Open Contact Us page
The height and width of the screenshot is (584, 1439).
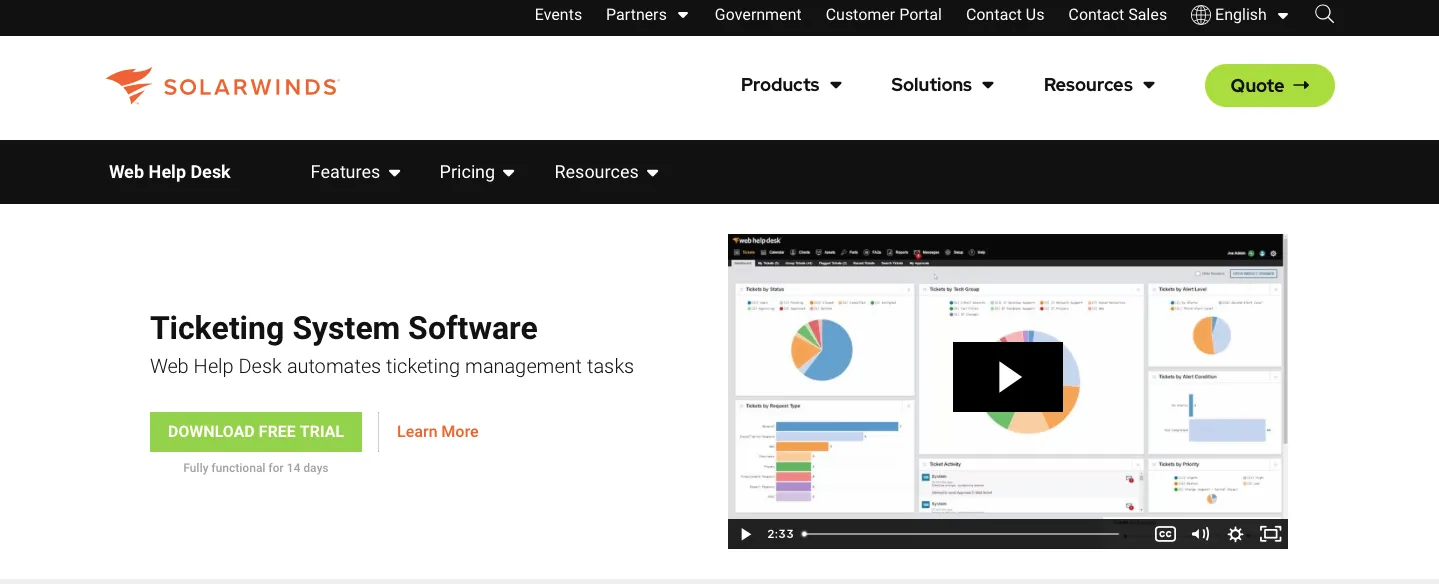[1005, 15]
